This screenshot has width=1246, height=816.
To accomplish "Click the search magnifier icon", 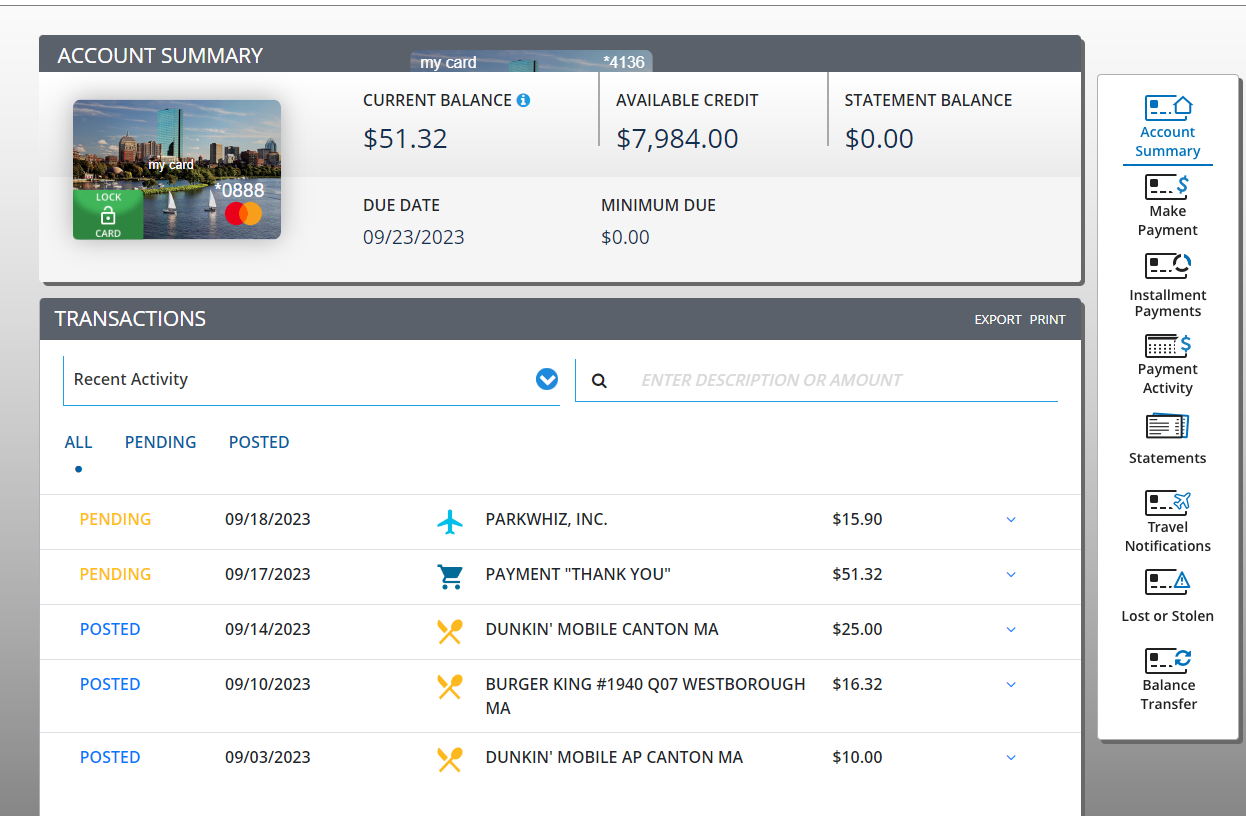I will (599, 381).
